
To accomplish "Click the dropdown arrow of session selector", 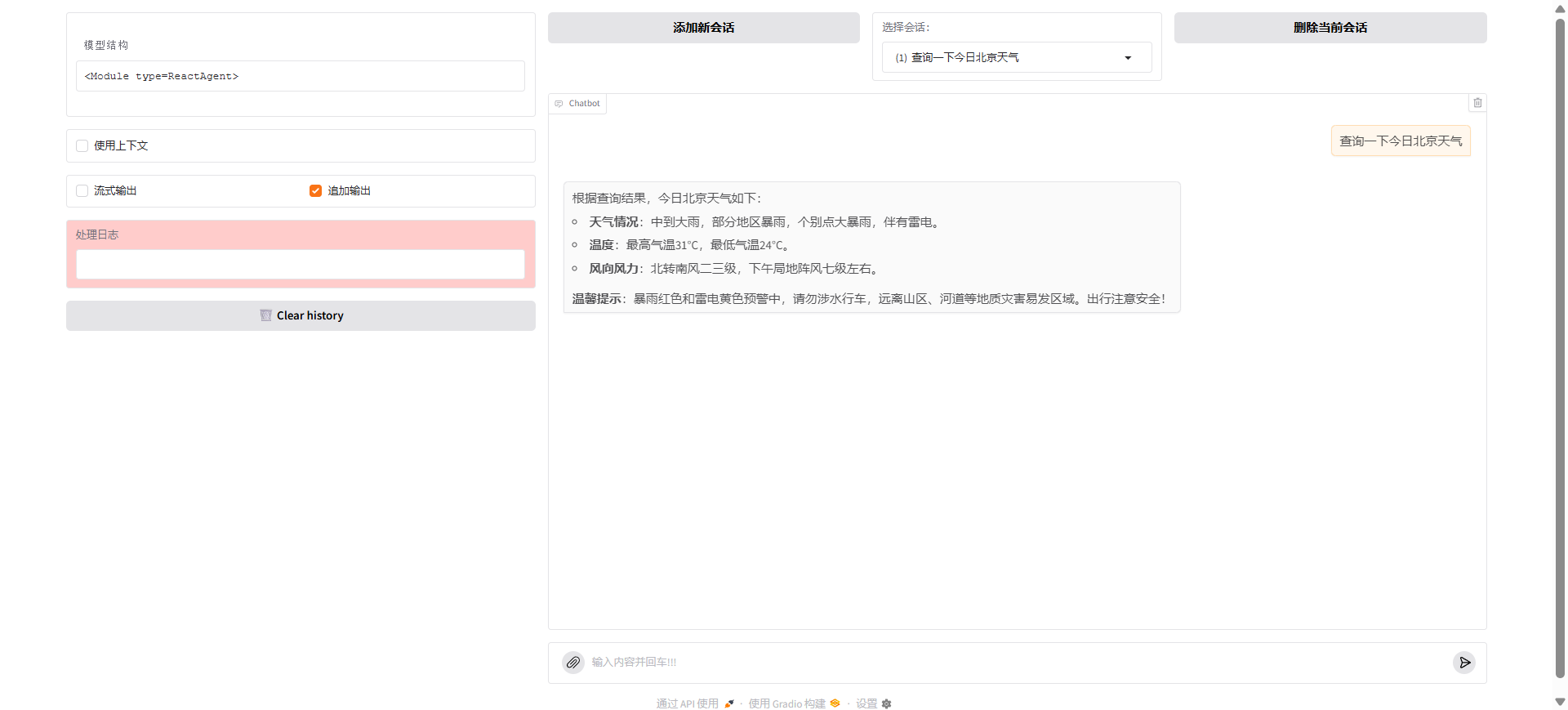I will tap(1128, 58).
